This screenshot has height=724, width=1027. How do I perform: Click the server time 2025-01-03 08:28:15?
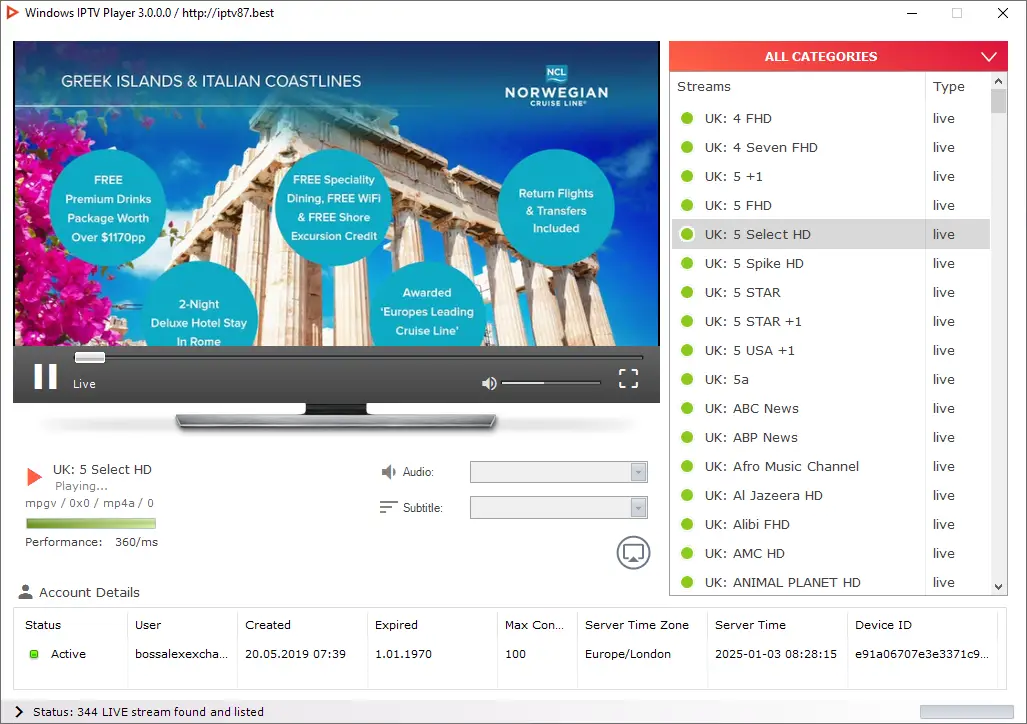point(775,654)
